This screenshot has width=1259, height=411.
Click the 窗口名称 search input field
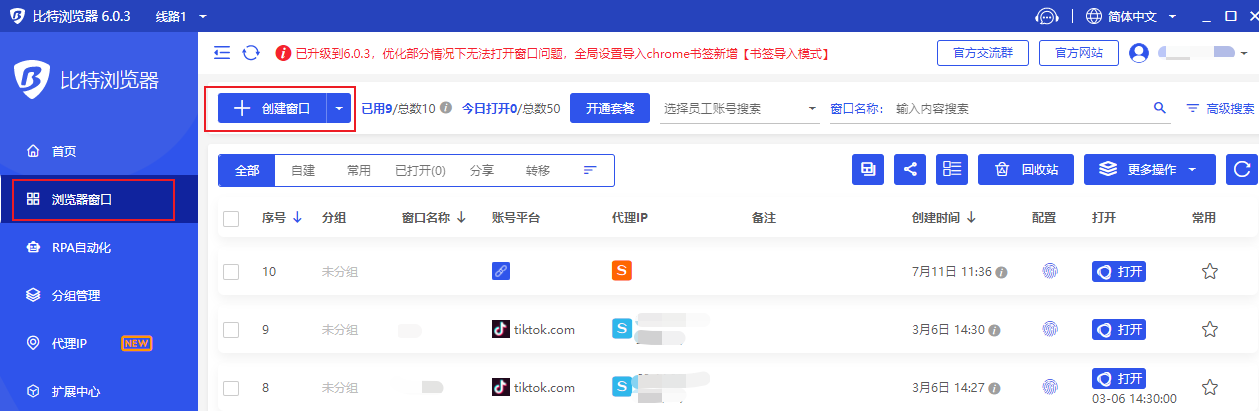(x=1020, y=108)
